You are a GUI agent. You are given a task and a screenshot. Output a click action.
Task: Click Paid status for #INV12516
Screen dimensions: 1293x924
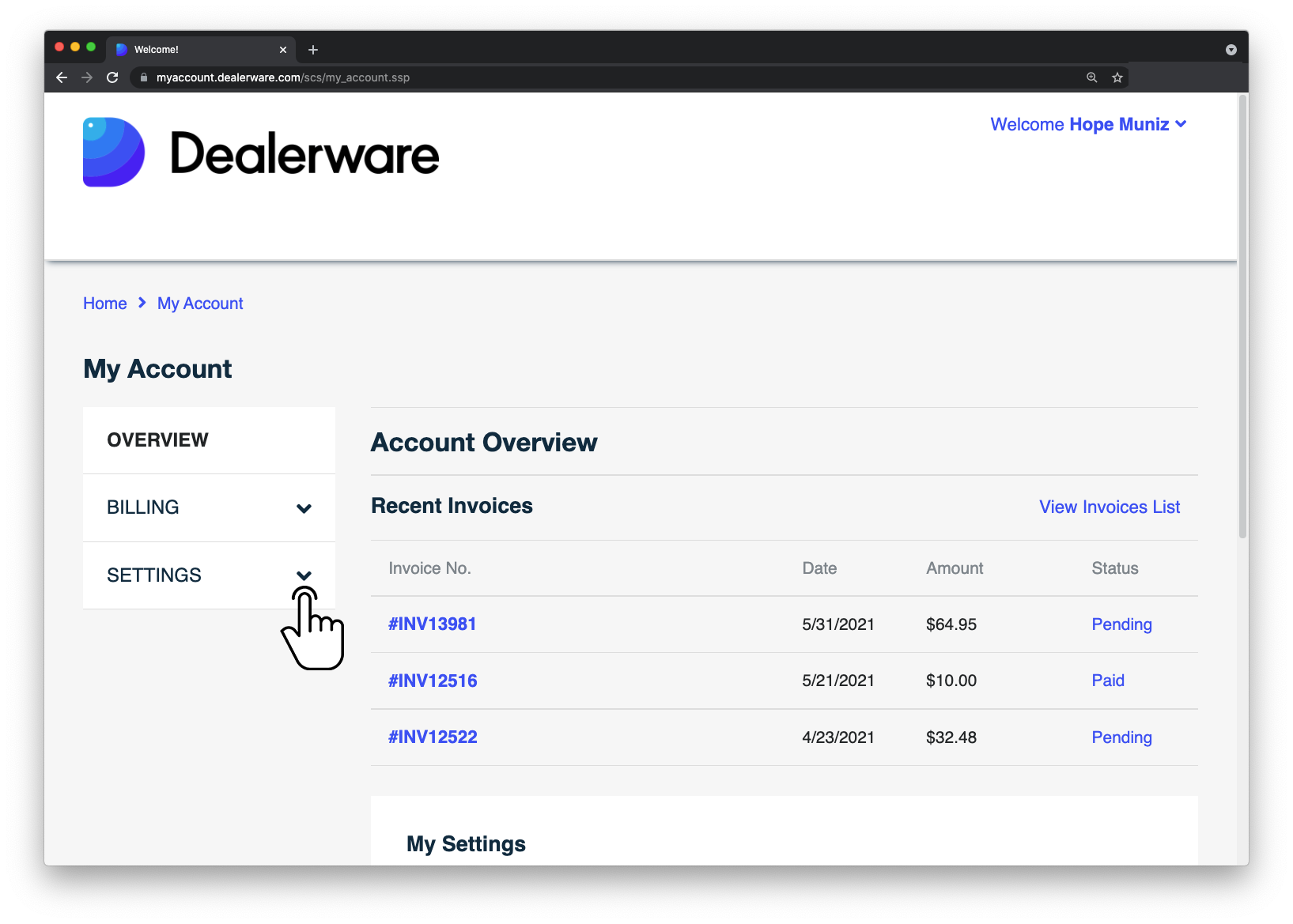pos(1108,681)
